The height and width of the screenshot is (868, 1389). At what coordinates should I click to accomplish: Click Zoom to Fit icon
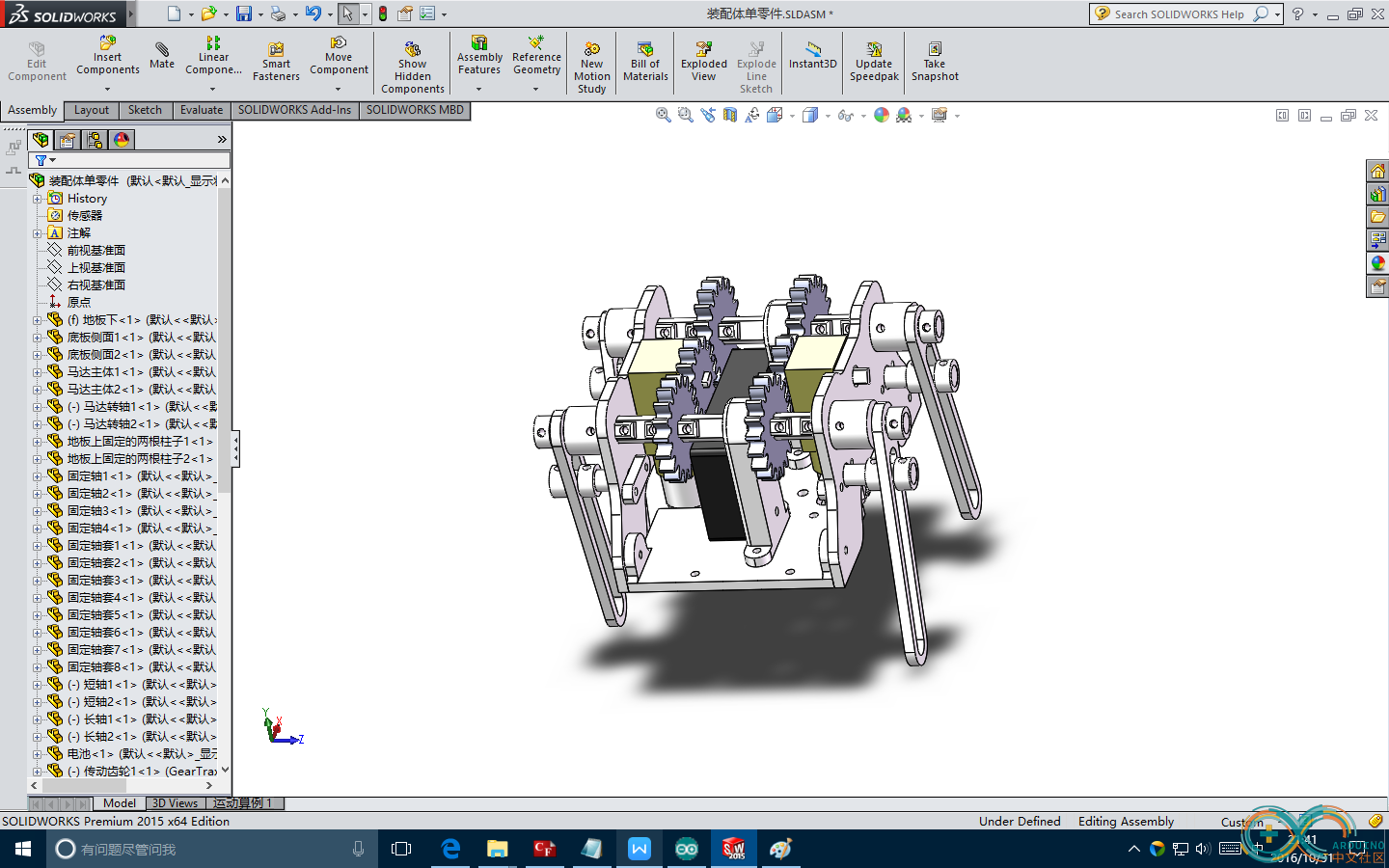(x=664, y=115)
